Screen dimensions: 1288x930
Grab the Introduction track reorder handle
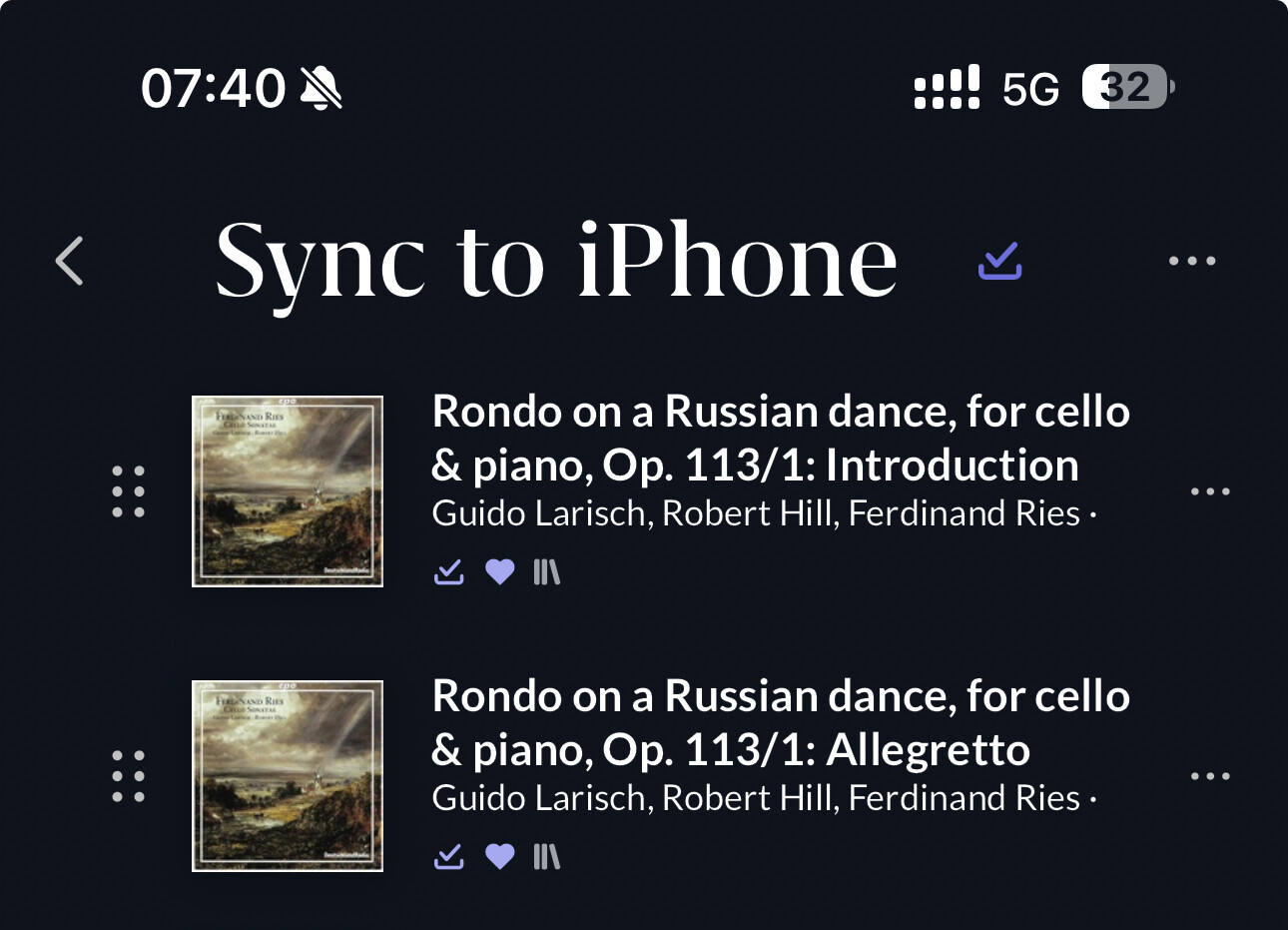[128, 490]
